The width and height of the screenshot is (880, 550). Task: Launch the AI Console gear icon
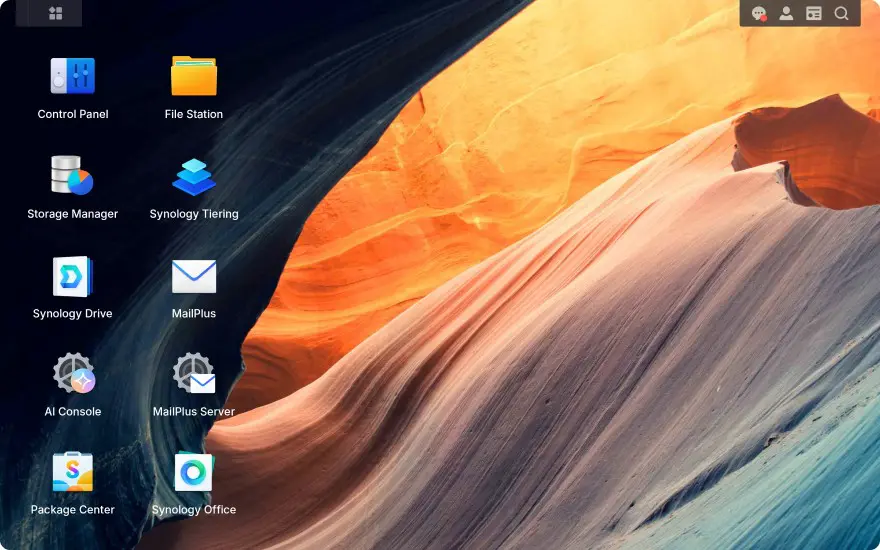coord(73,374)
